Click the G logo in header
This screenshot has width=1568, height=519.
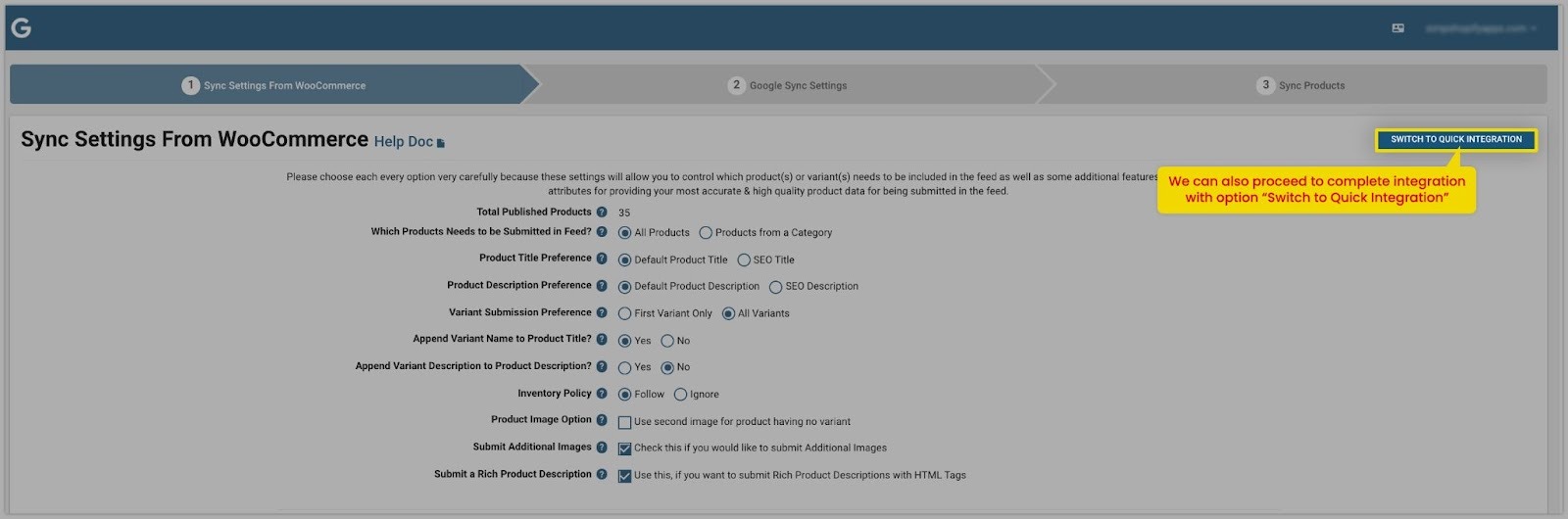click(21, 28)
